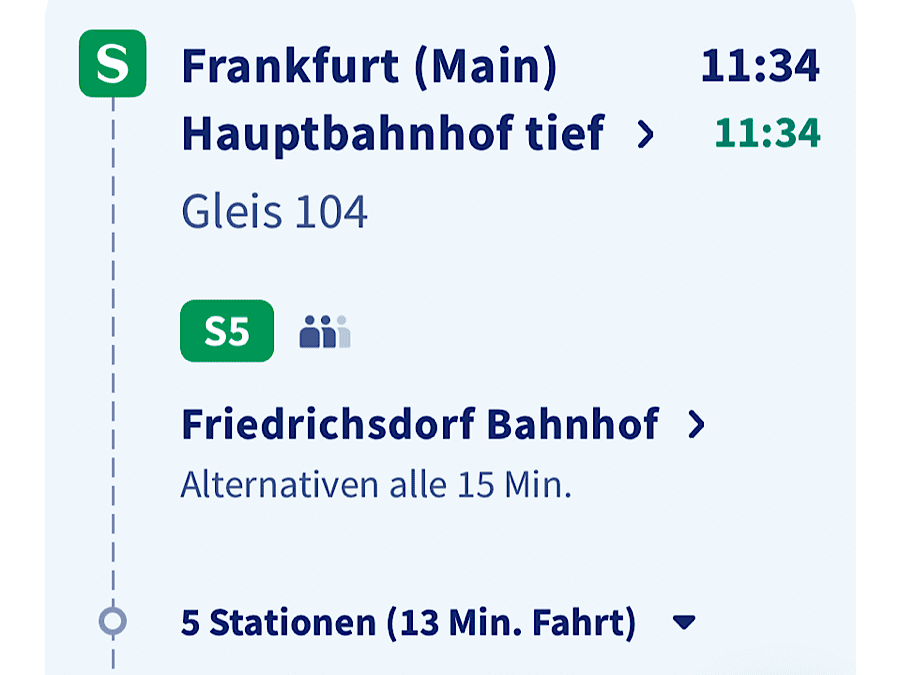Expand the 5 Stationen (13 Min. Fahrt) list
Screen dimensions: 900x675
point(438,623)
